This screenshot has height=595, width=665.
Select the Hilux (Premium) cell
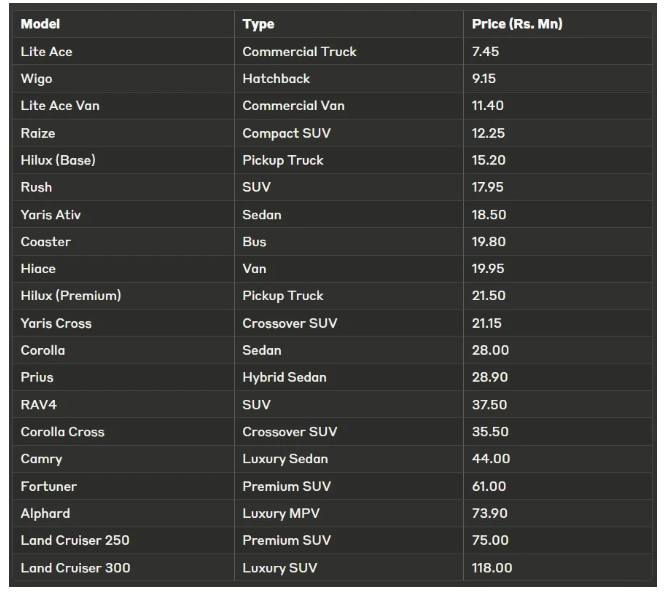70,296
